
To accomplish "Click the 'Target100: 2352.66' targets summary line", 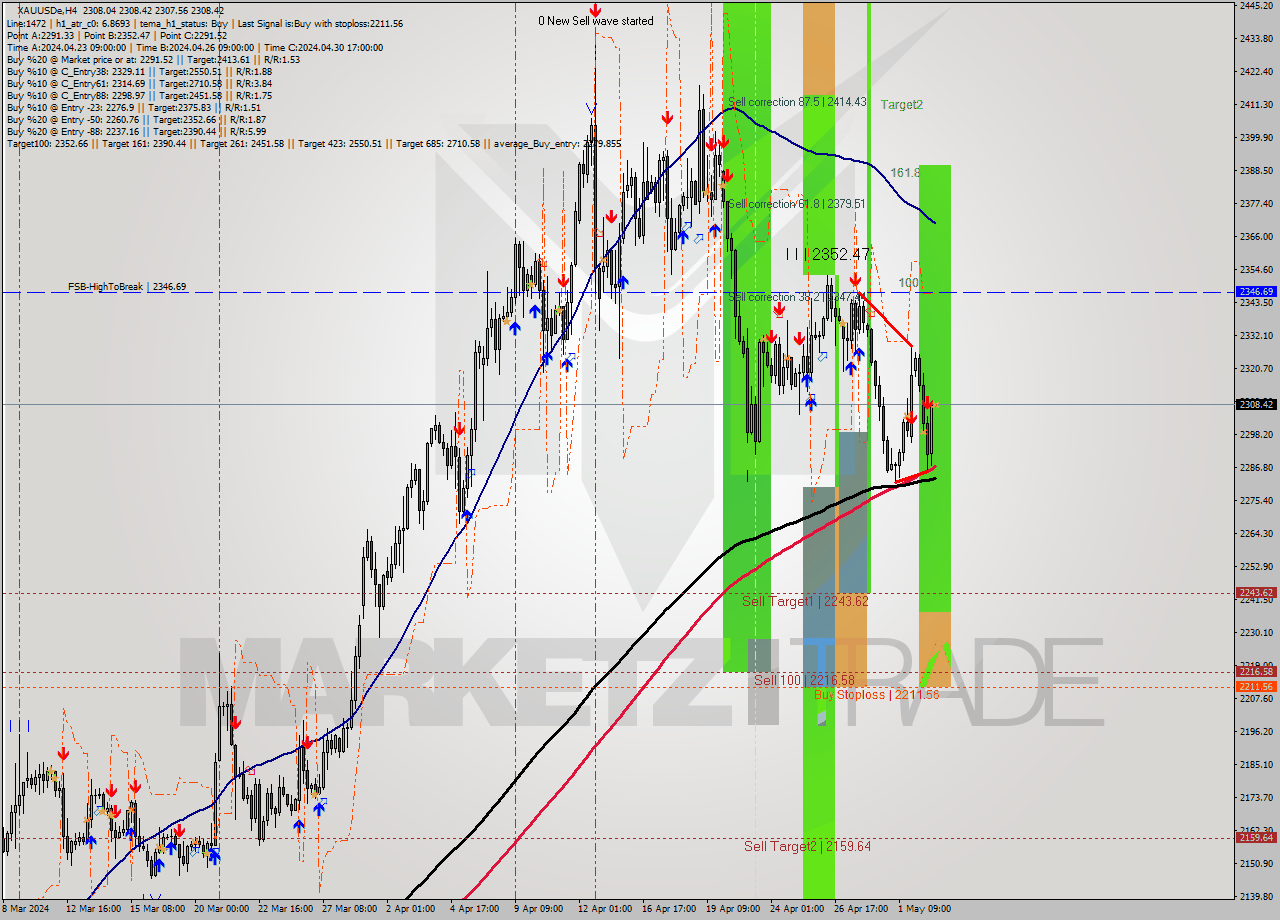I will click(x=314, y=143).
